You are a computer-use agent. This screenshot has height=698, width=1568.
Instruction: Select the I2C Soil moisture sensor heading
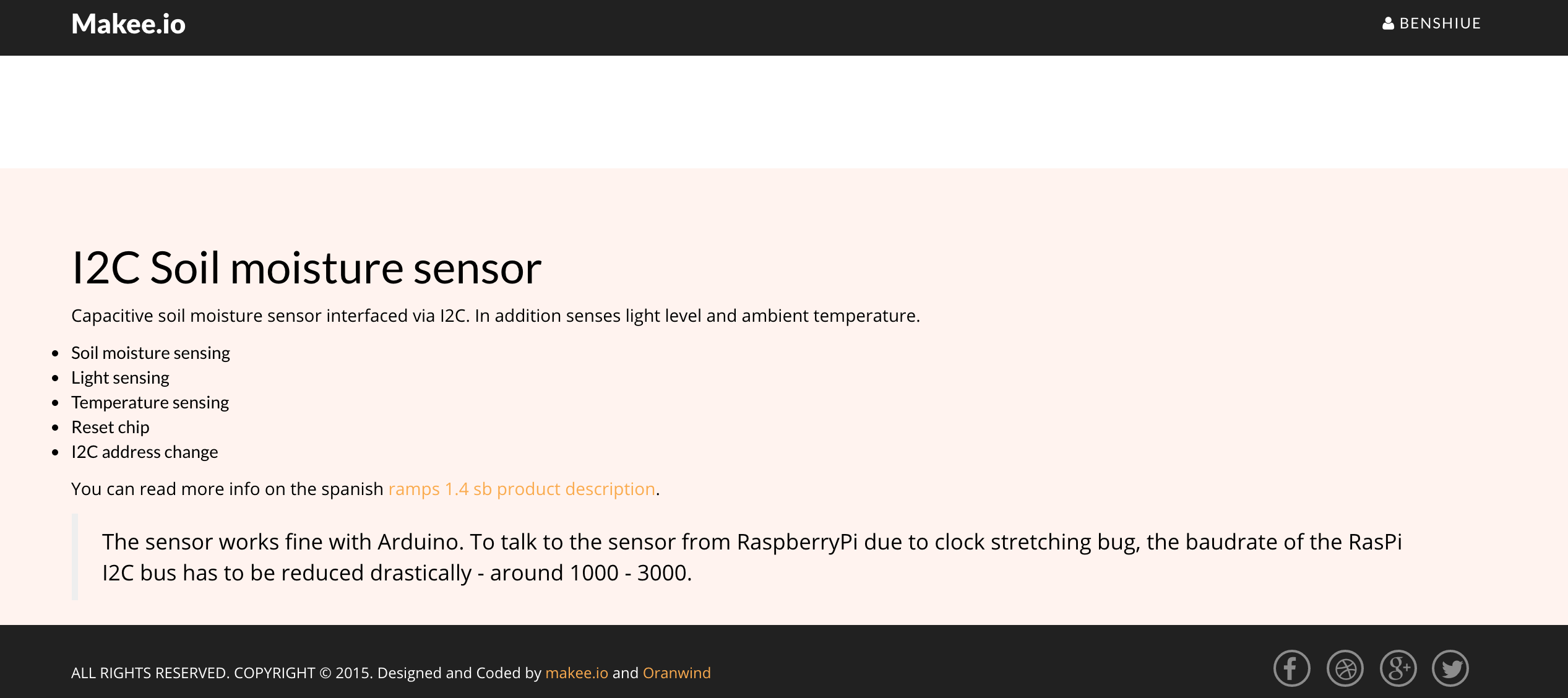[306, 267]
